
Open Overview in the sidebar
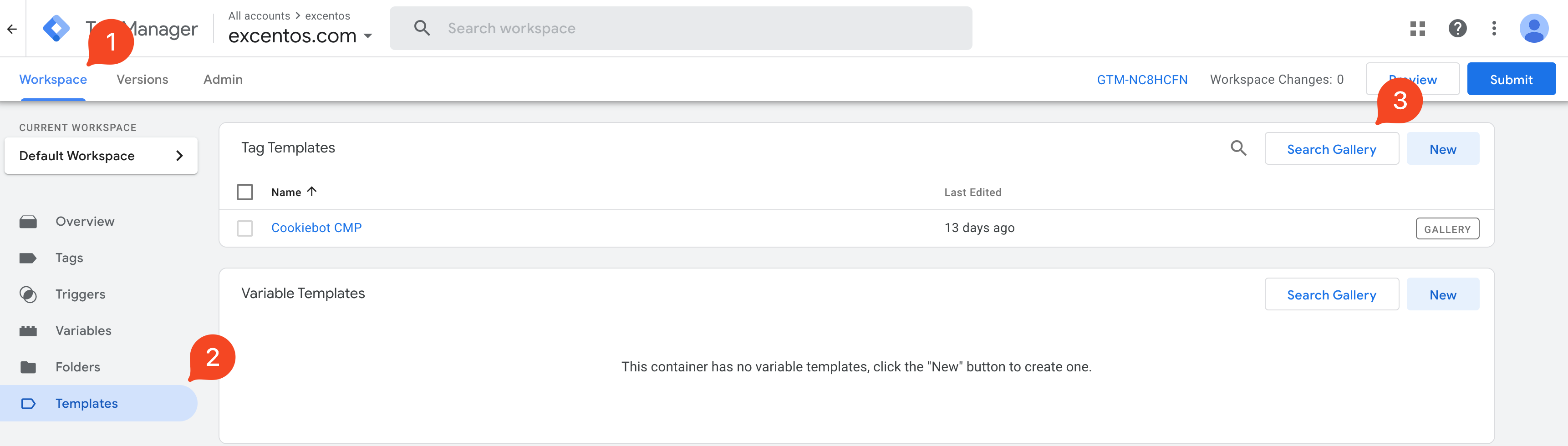99,222
